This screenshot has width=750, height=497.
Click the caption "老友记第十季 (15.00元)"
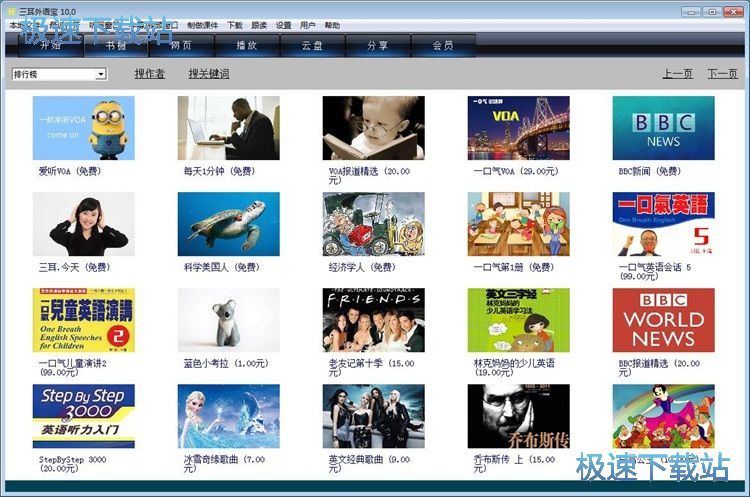[x=372, y=368]
